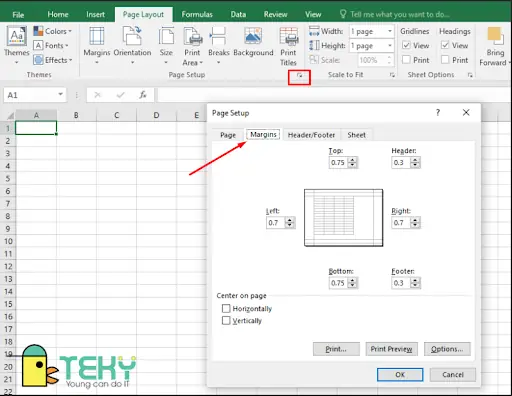
Task: Switch to the Insert tab
Action: tap(95, 14)
